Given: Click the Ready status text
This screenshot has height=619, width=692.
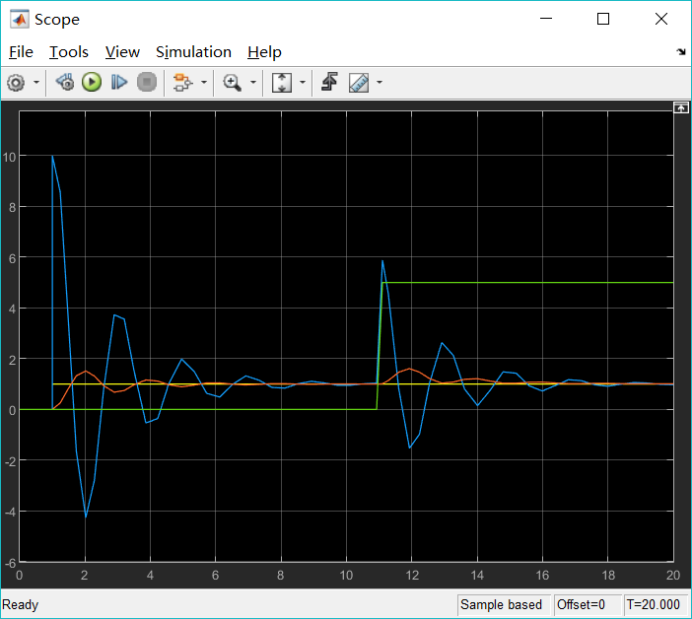Looking at the screenshot, I should click(20, 604).
